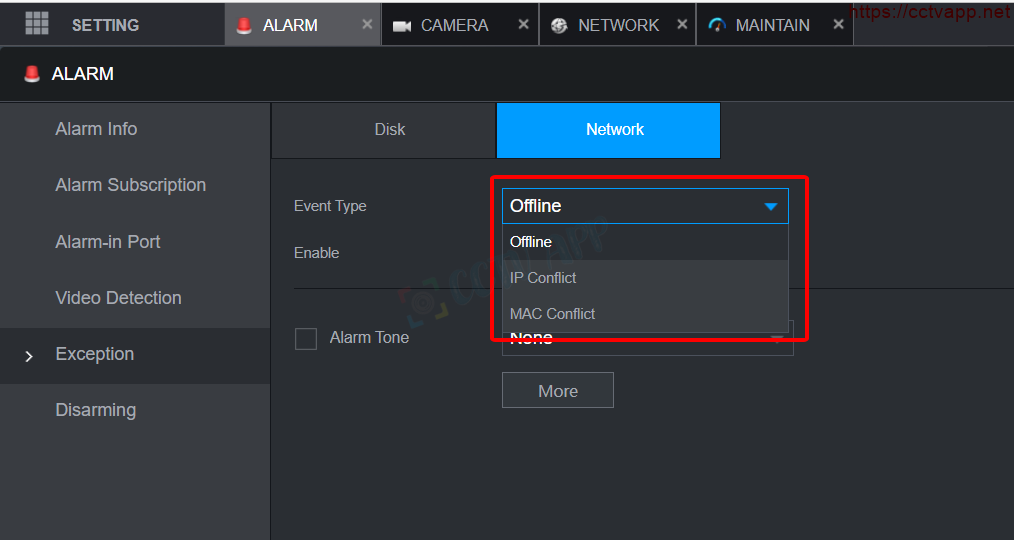Switch to the Disk tab

click(389, 130)
